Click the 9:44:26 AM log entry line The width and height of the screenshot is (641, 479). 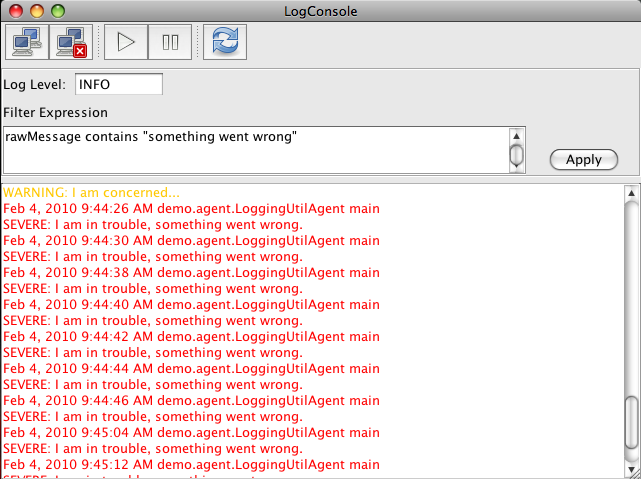click(x=191, y=208)
